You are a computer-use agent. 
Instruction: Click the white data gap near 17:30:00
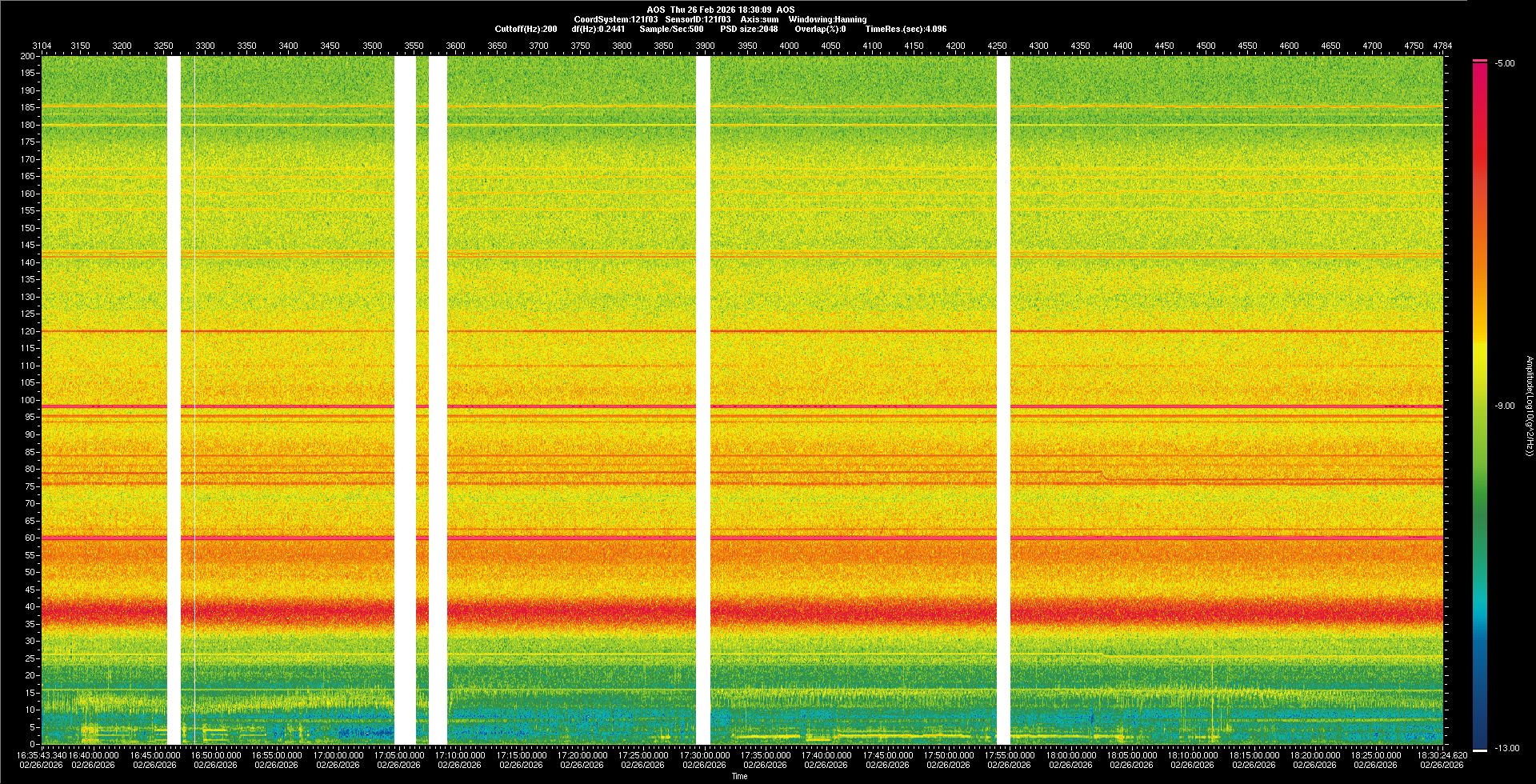(x=703, y=400)
